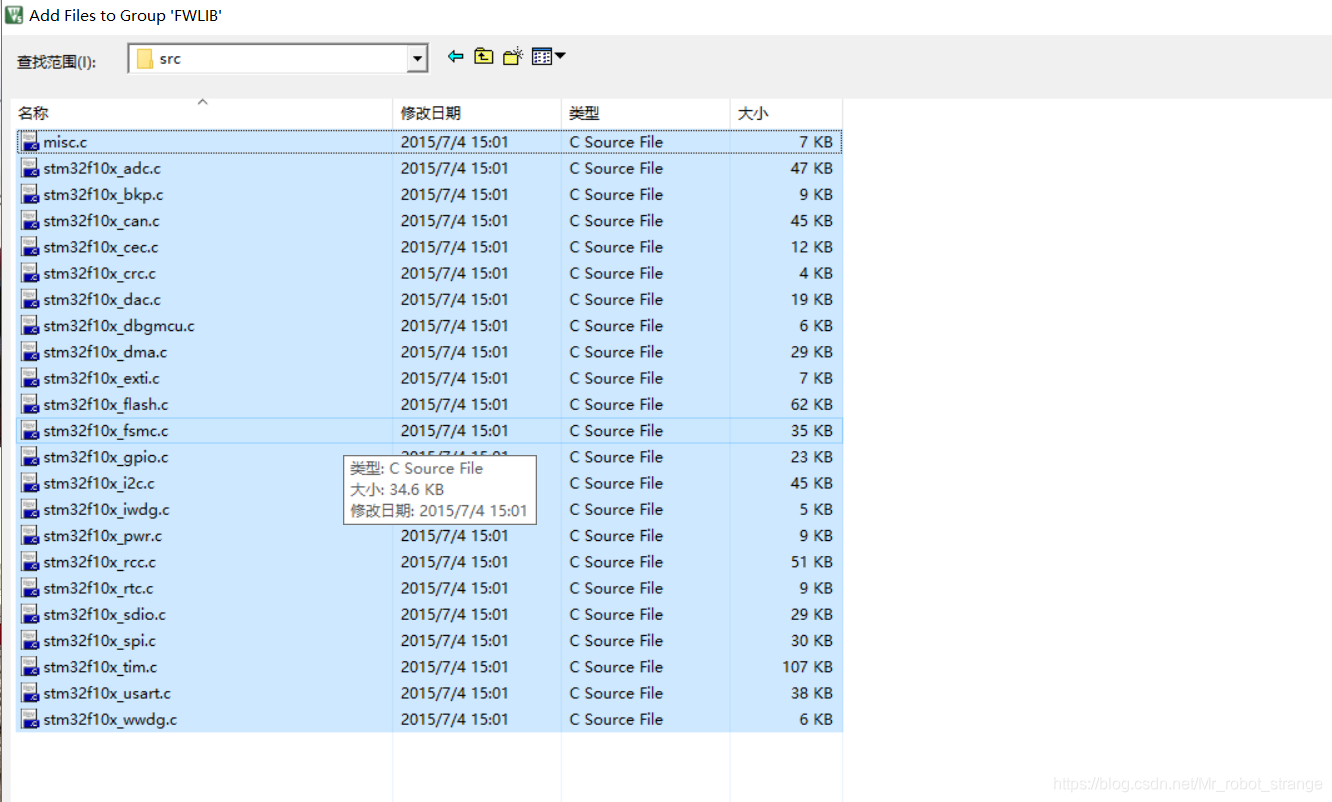Go back to last visited folder
The image size is (1332, 802).
[x=456, y=57]
